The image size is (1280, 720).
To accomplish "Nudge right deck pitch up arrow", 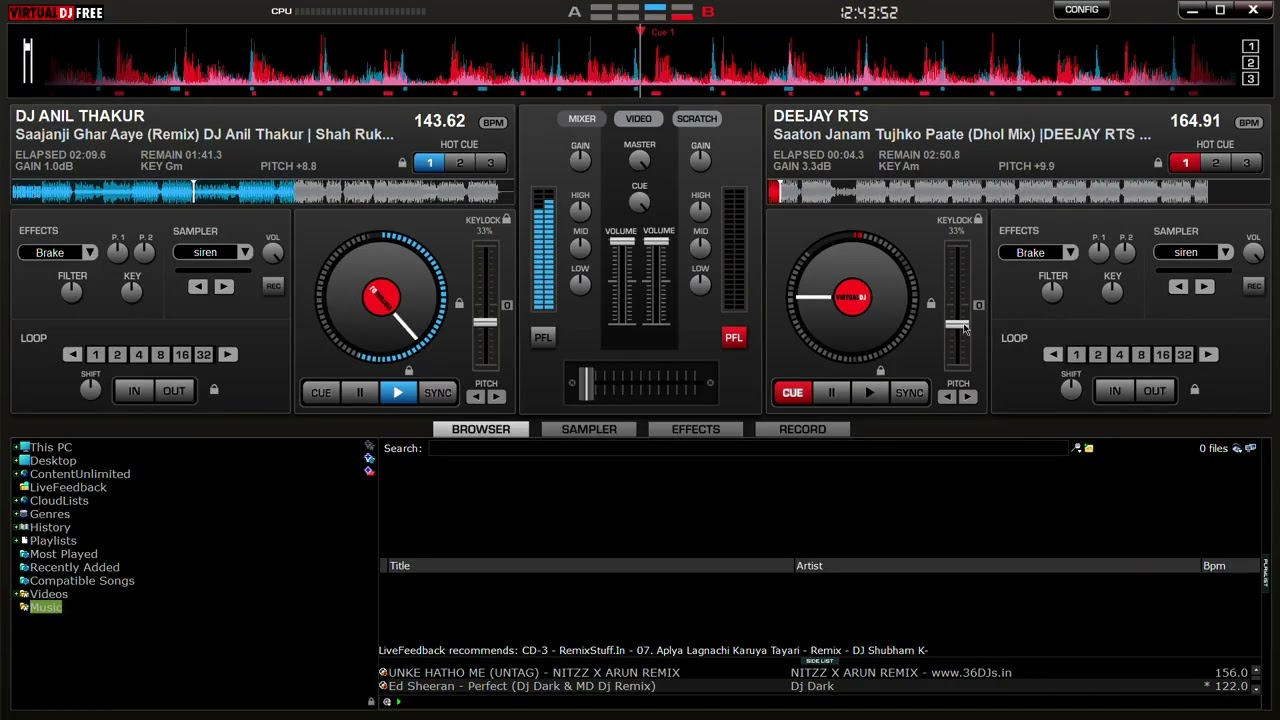I will tap(968, 397).
